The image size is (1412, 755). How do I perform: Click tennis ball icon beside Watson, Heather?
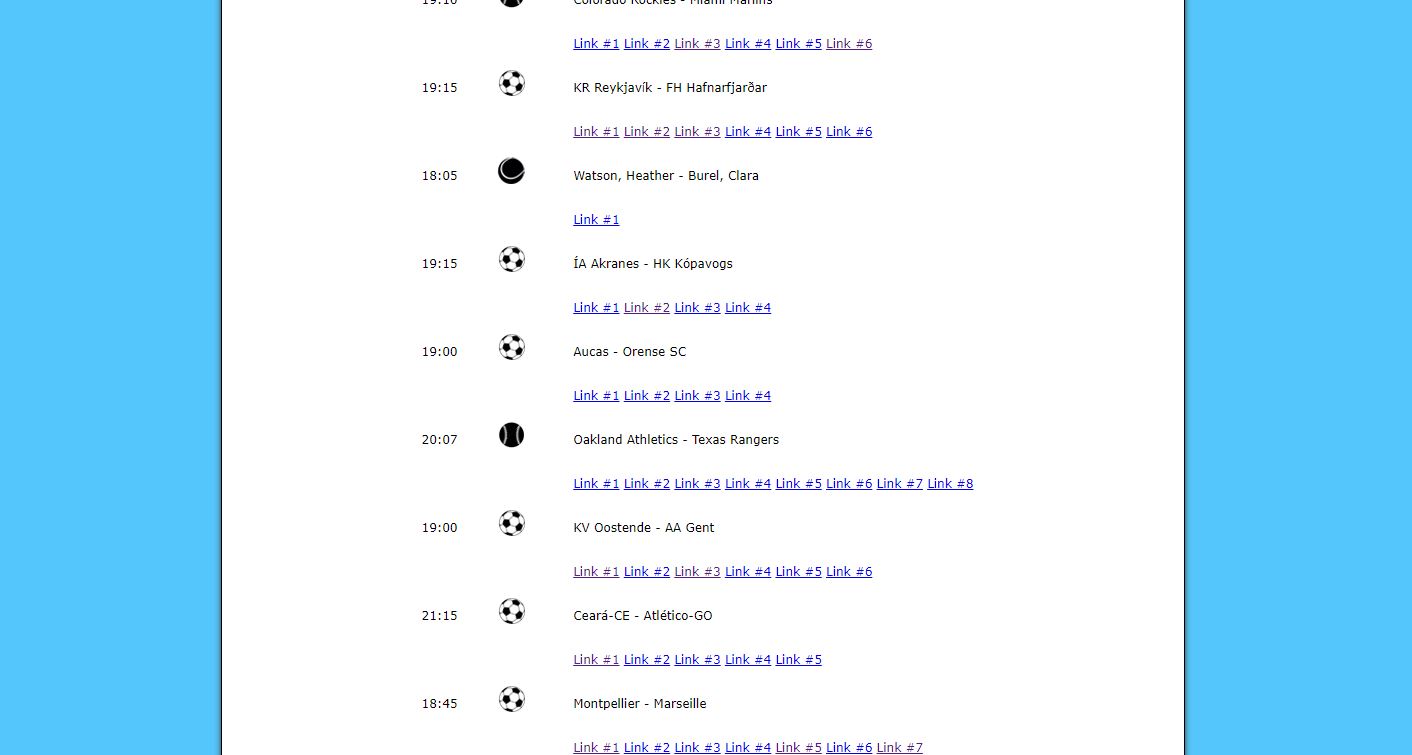click(511, 171)
